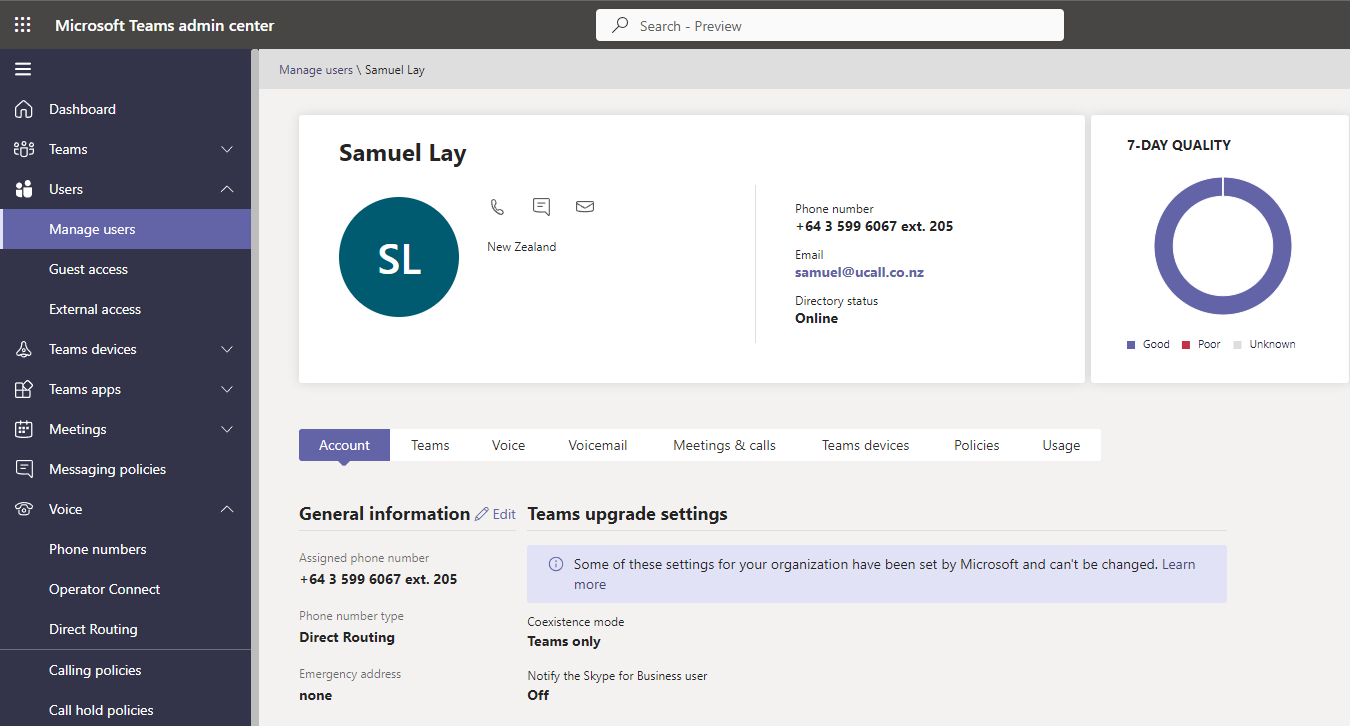Start chat with the message bubble icon
Screen dimensions: 1350x726
tap(541, 207)
